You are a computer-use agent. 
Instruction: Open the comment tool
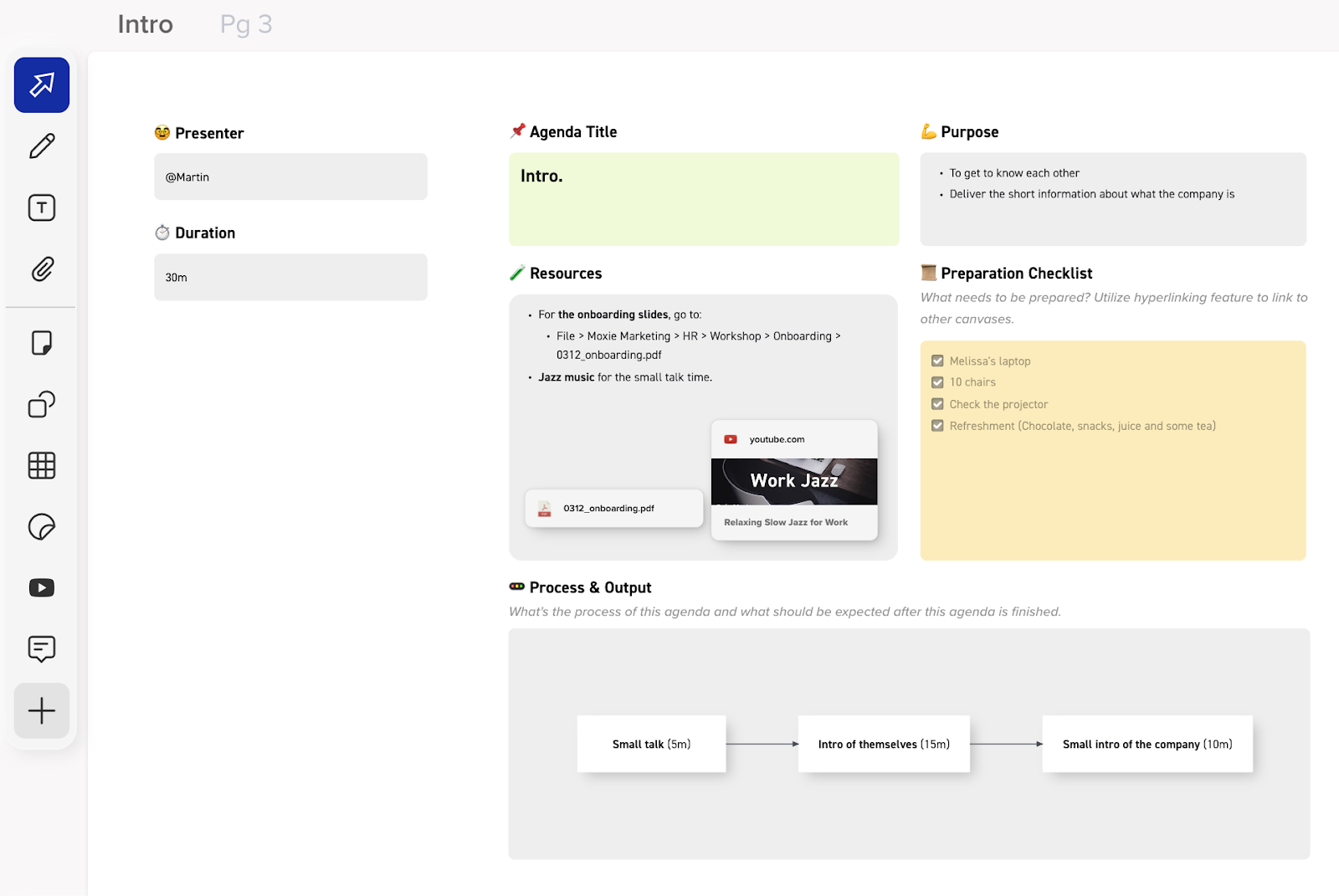pos(42,649)
